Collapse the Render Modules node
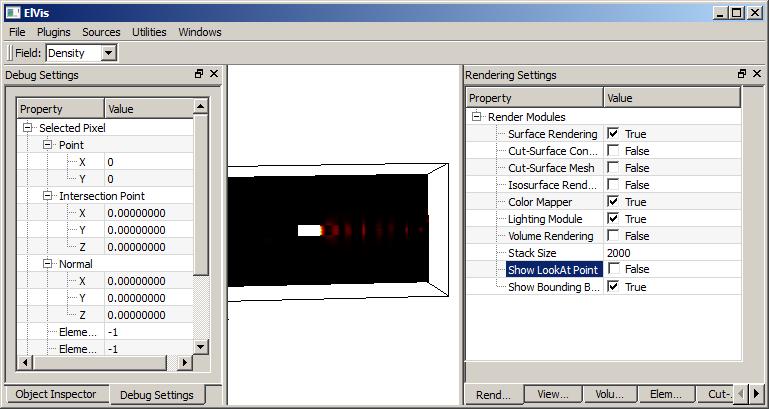 [476, 117]
